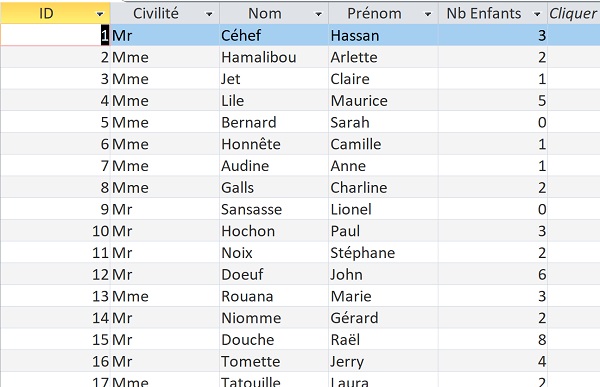This screenshot has height=387, width=600.
Task: Select the Prénom column header
Action: pos(383,13)
